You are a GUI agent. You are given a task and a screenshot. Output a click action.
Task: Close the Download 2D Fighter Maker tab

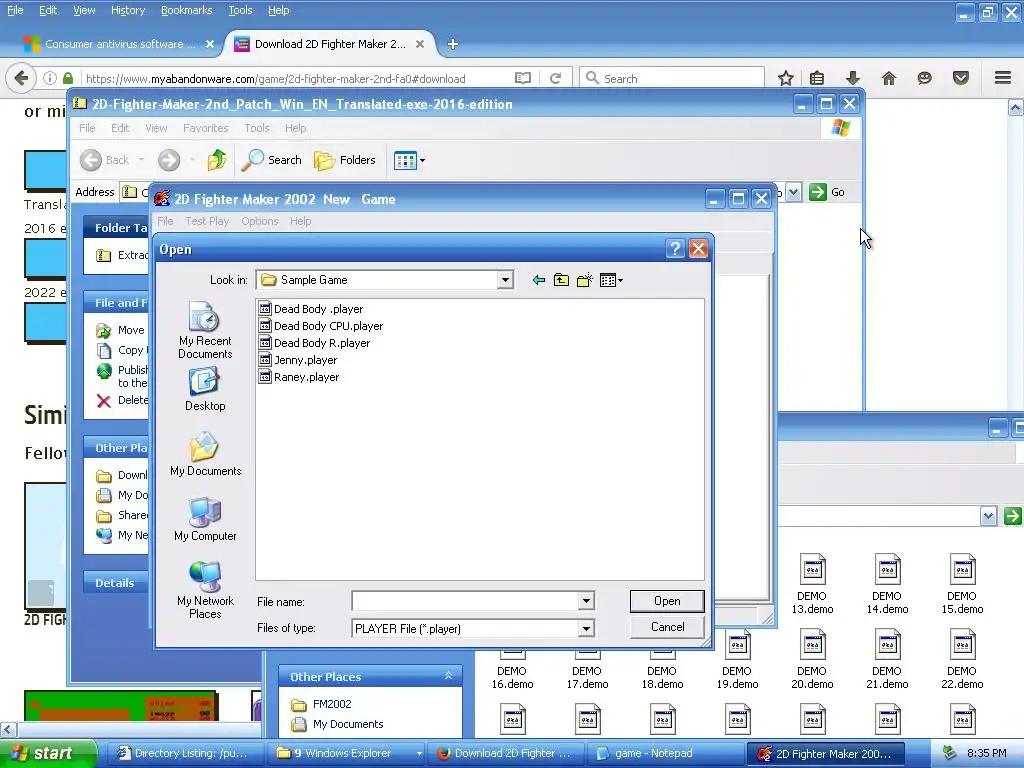coord(420,44)
